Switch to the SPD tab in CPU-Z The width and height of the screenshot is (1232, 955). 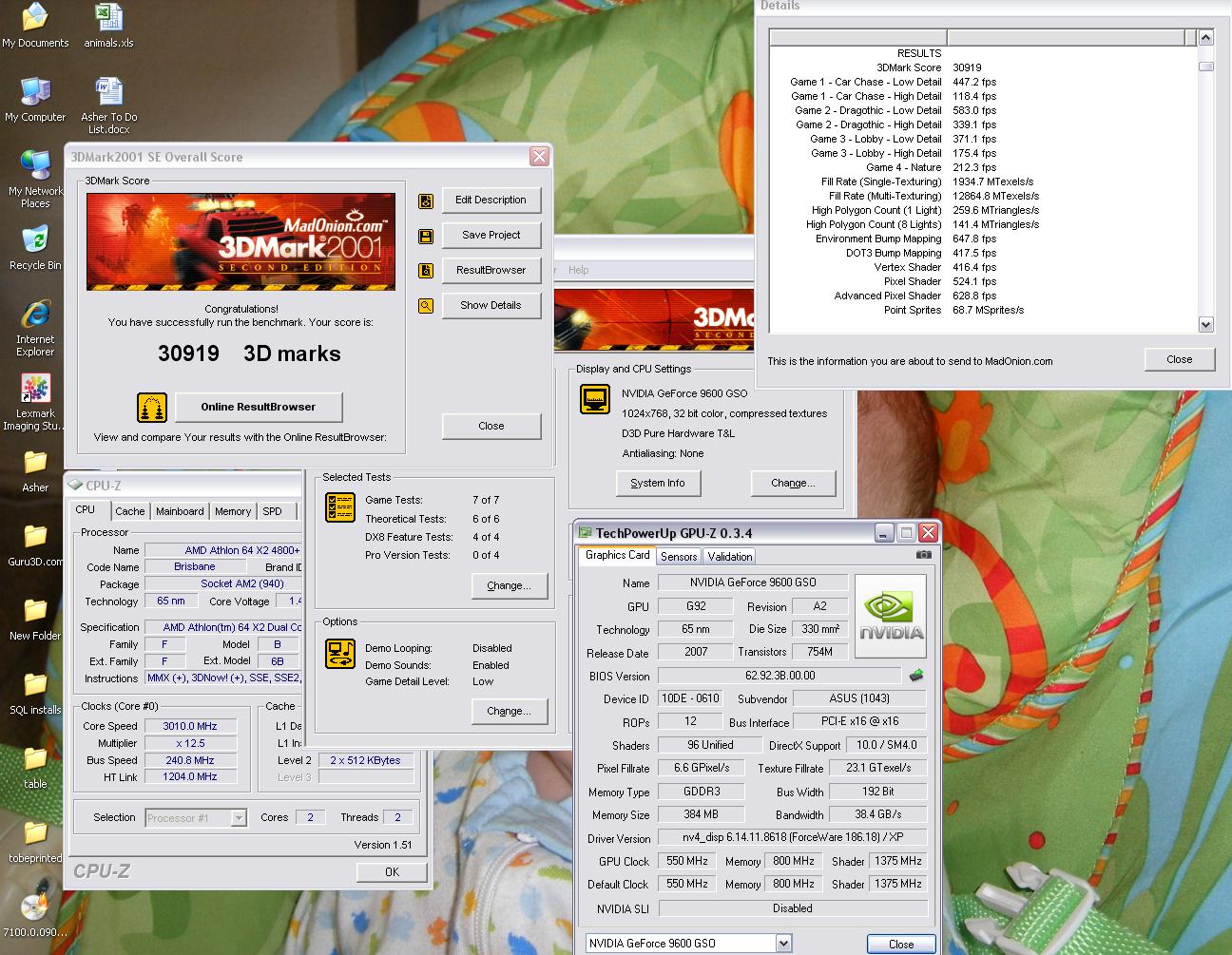[273, 511]
